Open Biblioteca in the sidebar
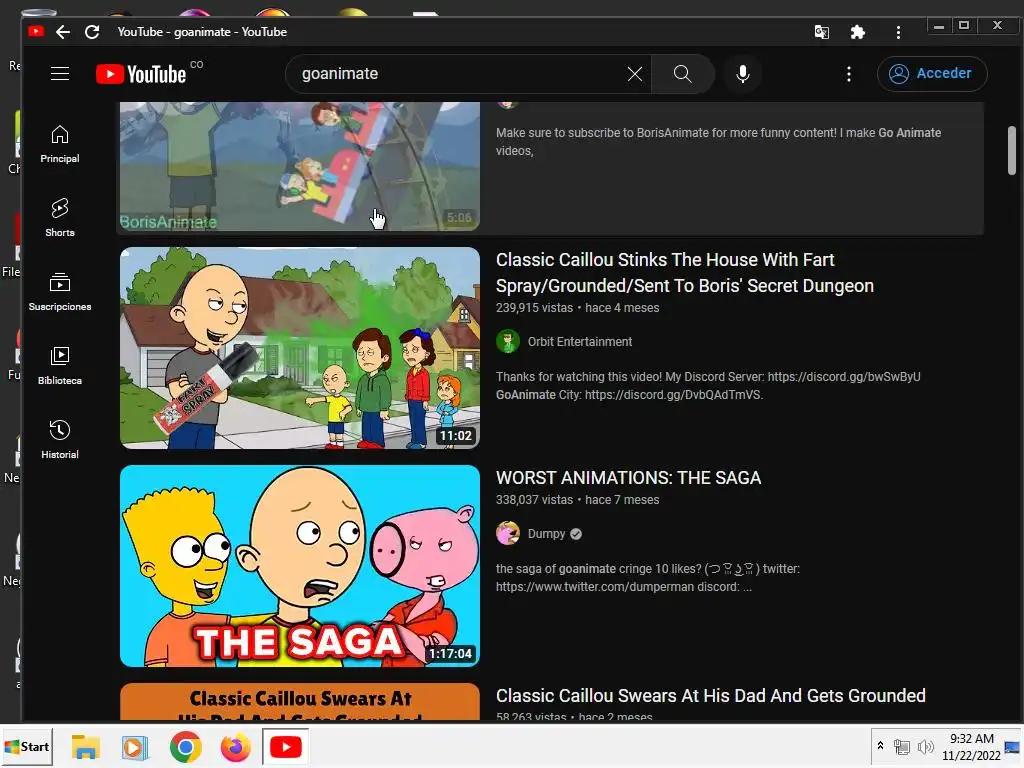The image size is (1024, 768). (x=60, y=366)
